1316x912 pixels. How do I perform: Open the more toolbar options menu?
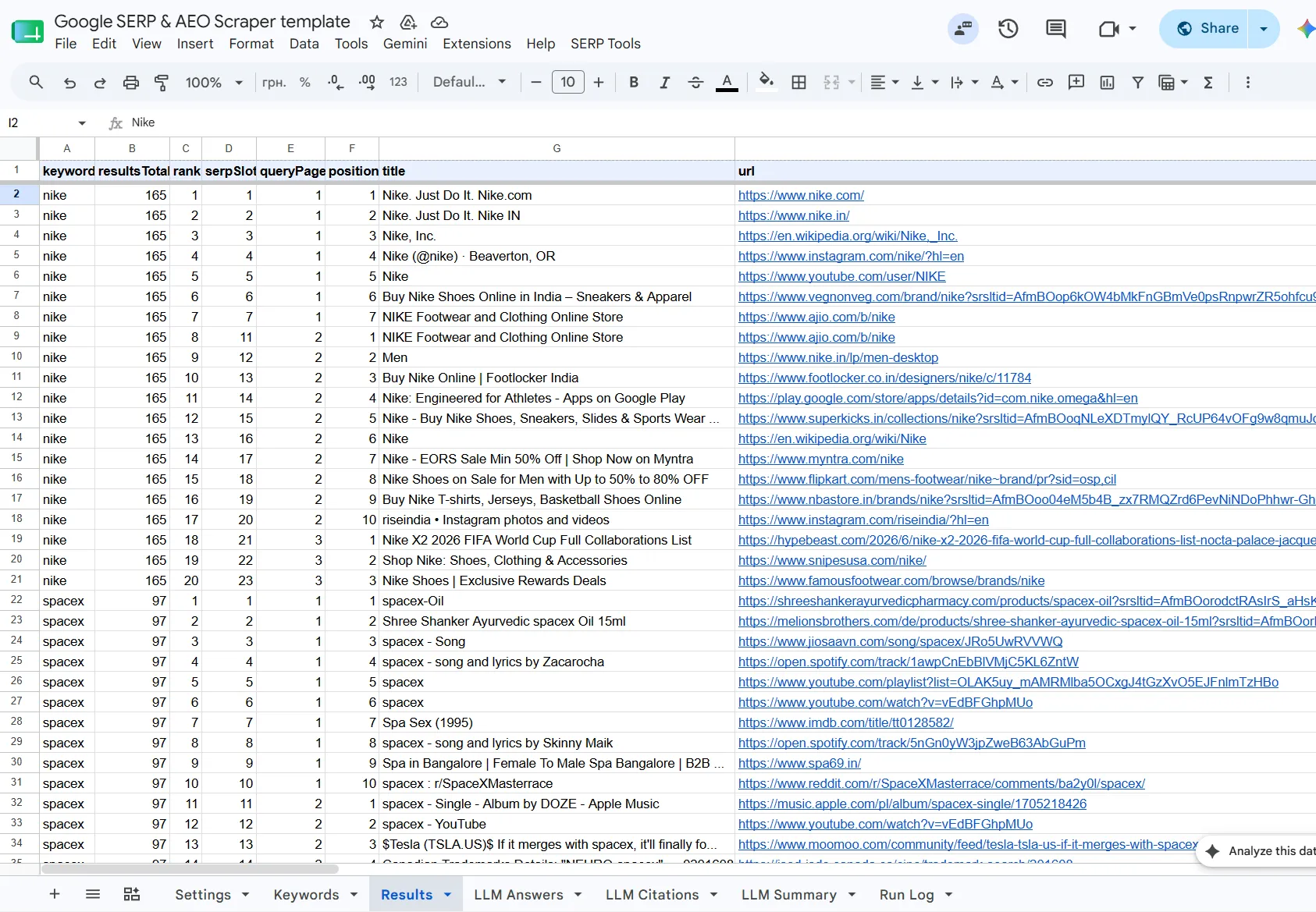point(1248,82)
